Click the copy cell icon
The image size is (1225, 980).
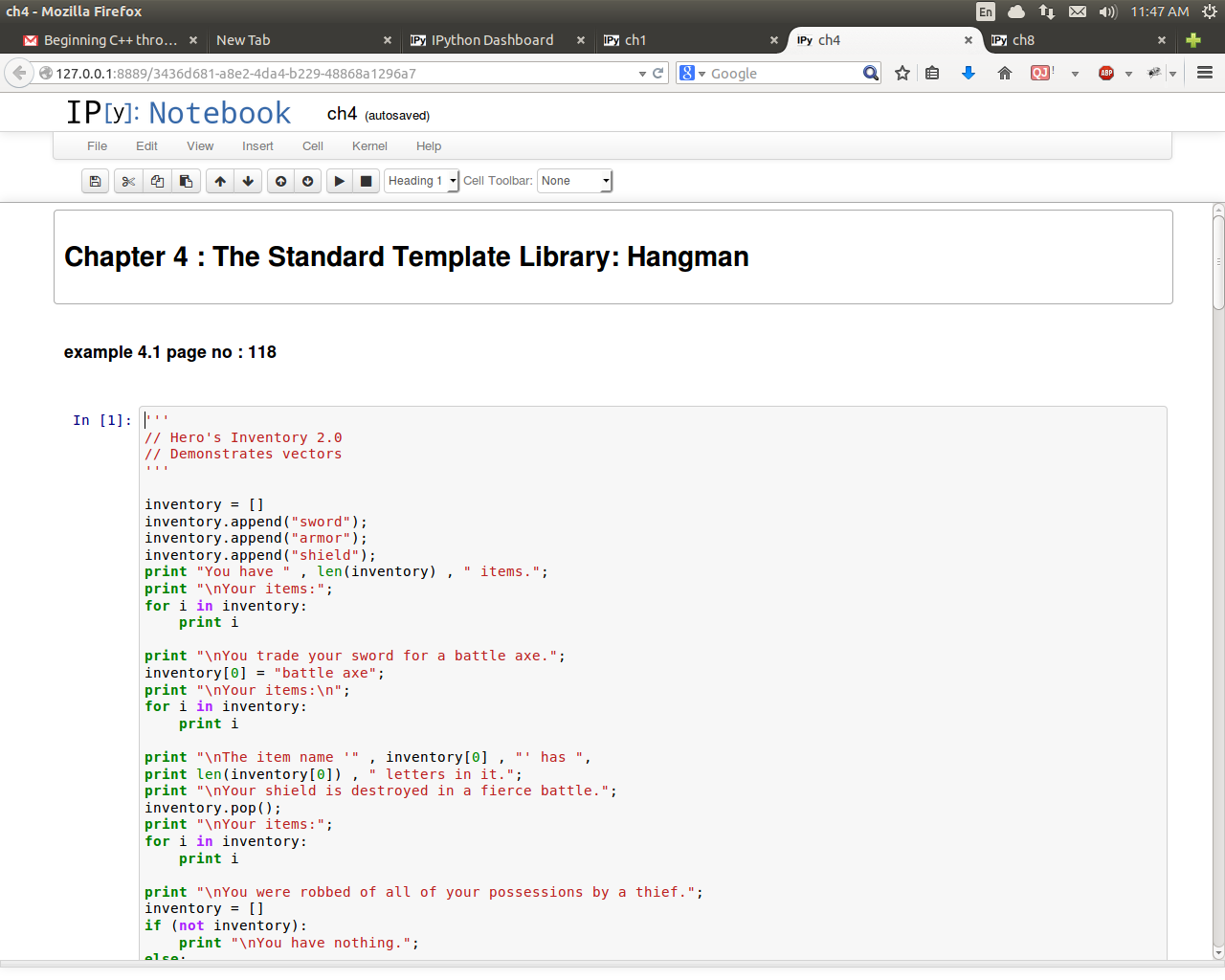click(157, 181)
